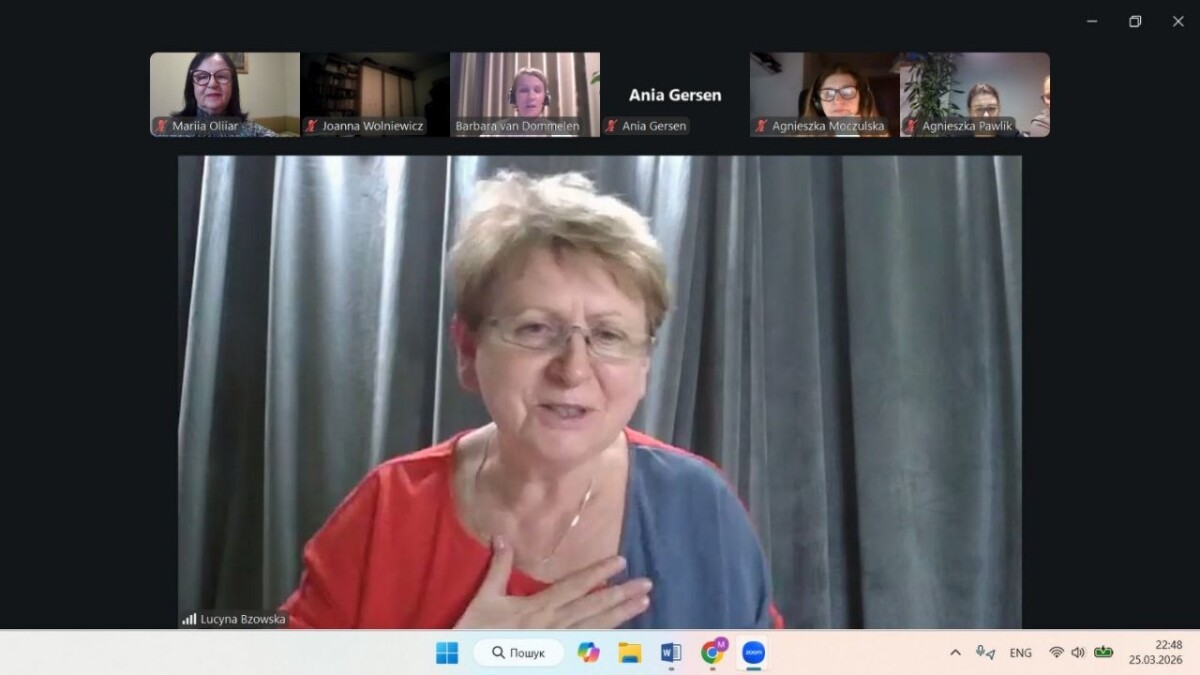
Task: Click the taskbar search box
Action: point(518,653)
